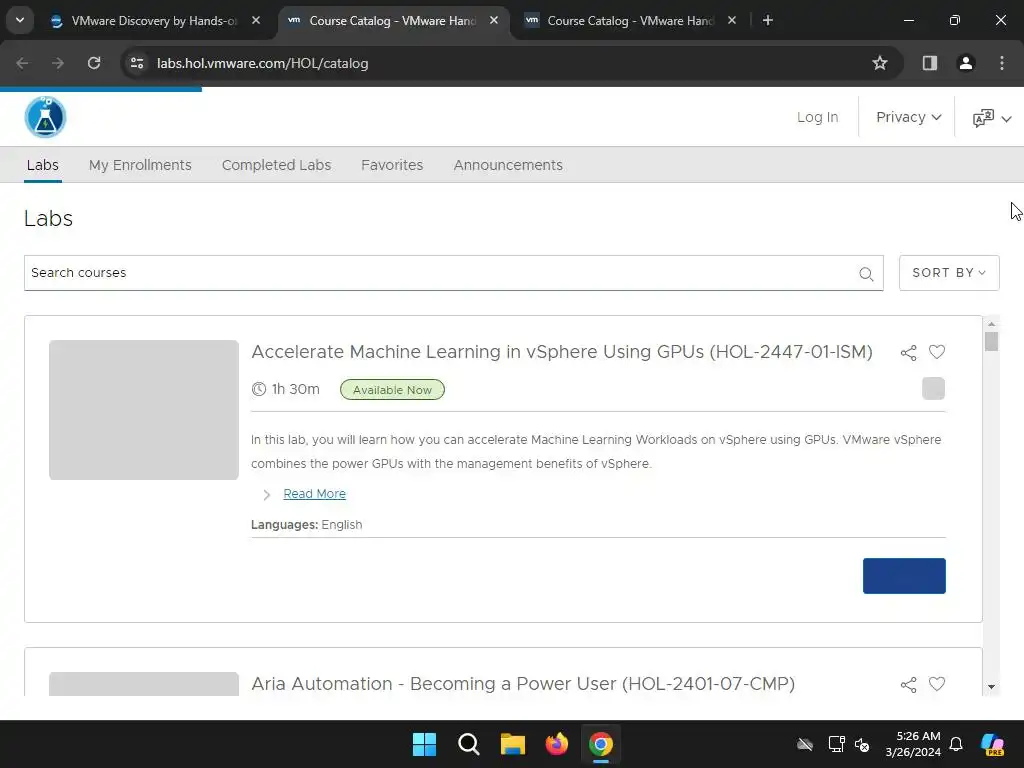Go back to the previous page
This screenshot has height=768, width=1024.
22,63
